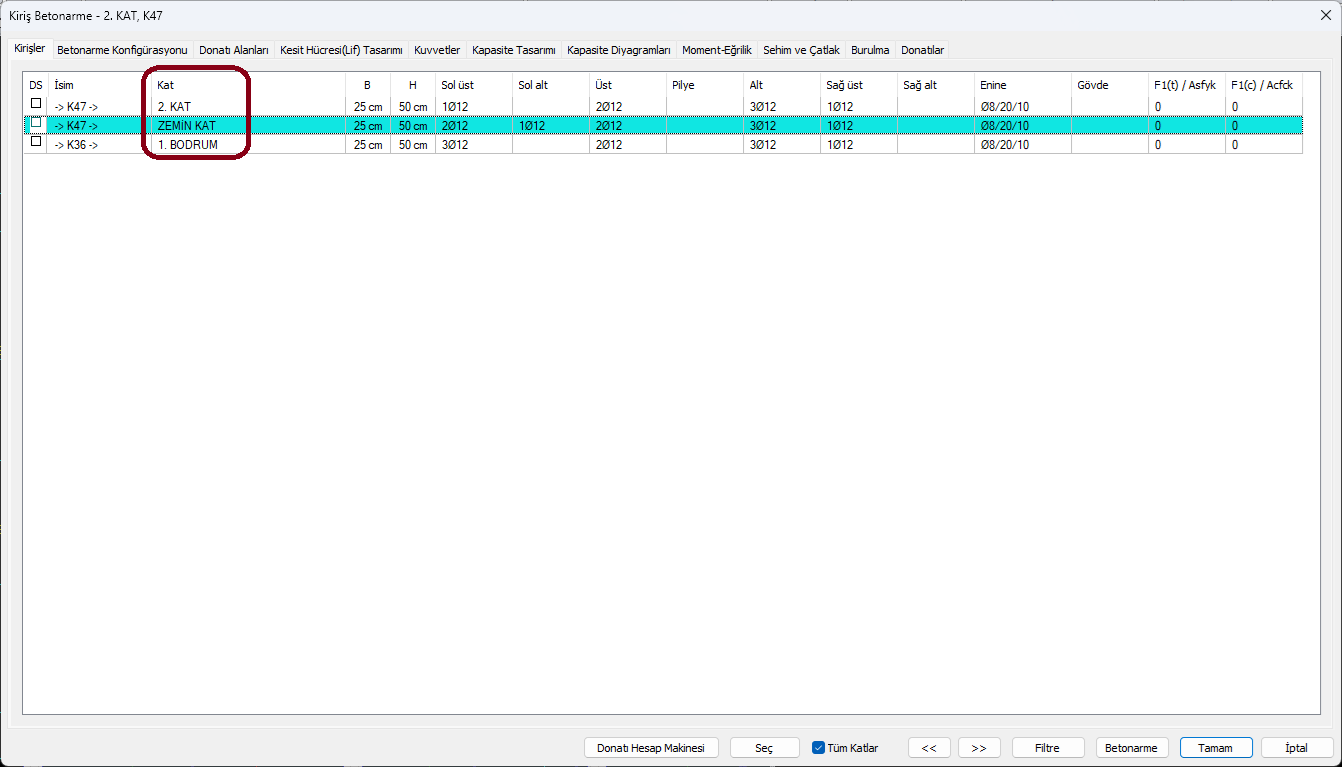This screenshot has width=1342, height=767.
Task: Select the Kirişler tab
Action: (30, 48)
